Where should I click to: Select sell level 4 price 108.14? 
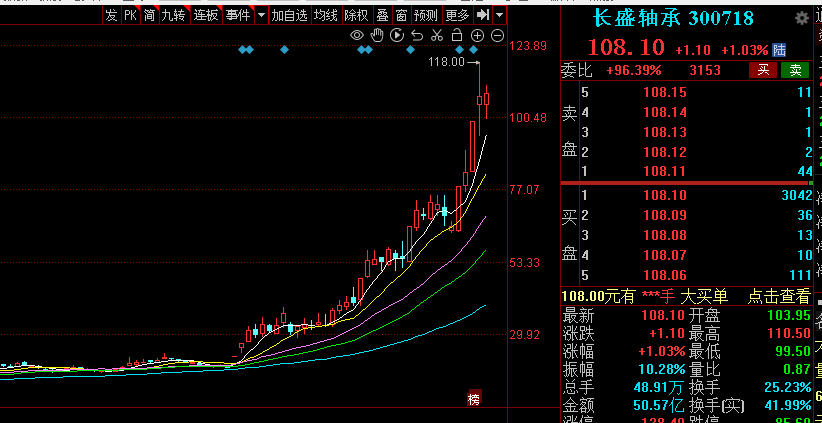click(x=665, y=112)
